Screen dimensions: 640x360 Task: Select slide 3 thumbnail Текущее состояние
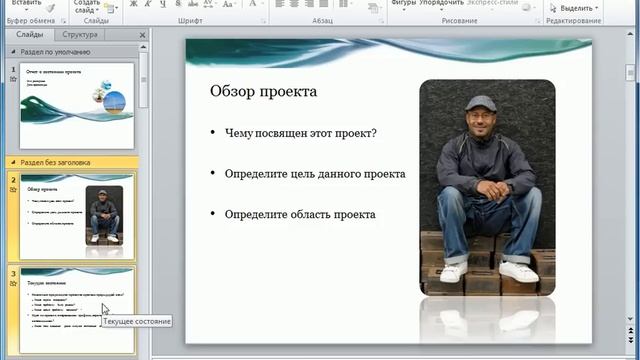[x=77, y=310]
